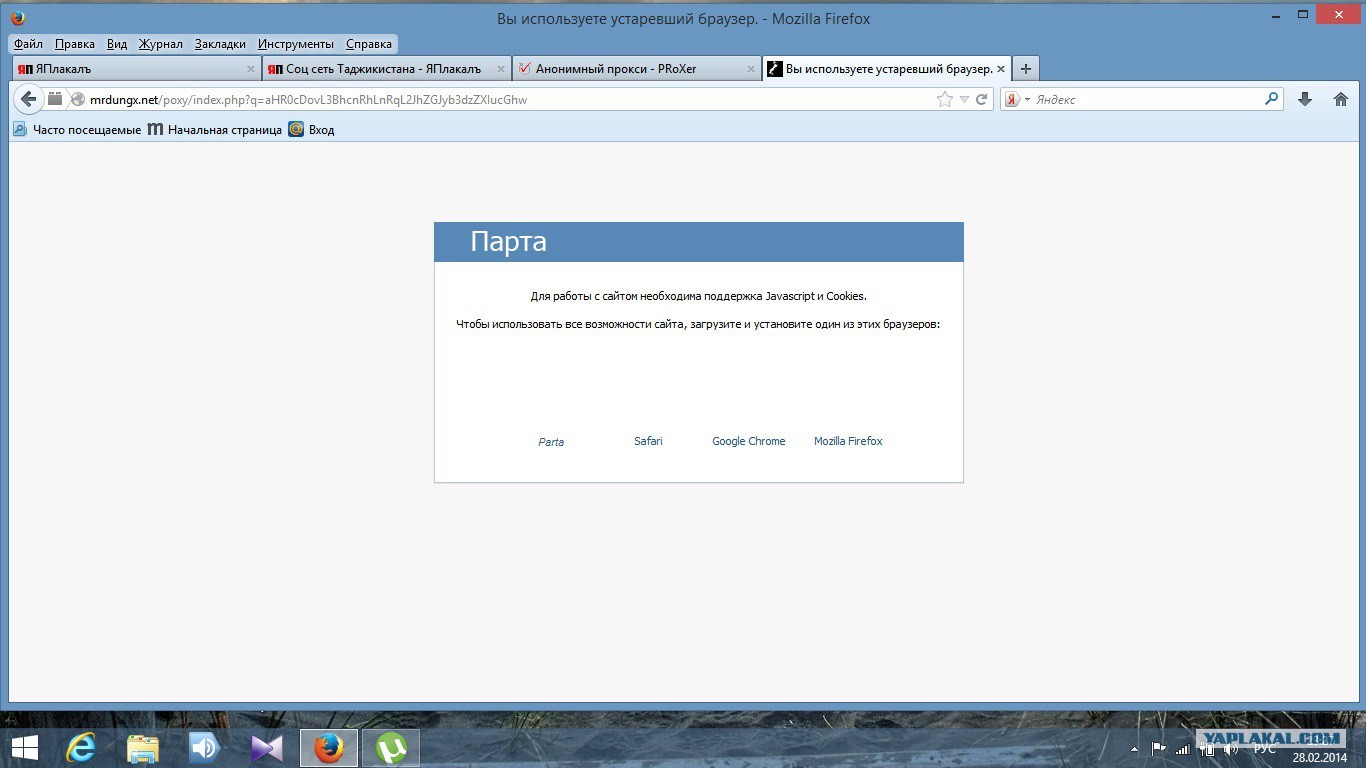Screen dimensions: 1366x768
Task: Bookmark this page with the star icon
Action: click(x=944, y=99)
